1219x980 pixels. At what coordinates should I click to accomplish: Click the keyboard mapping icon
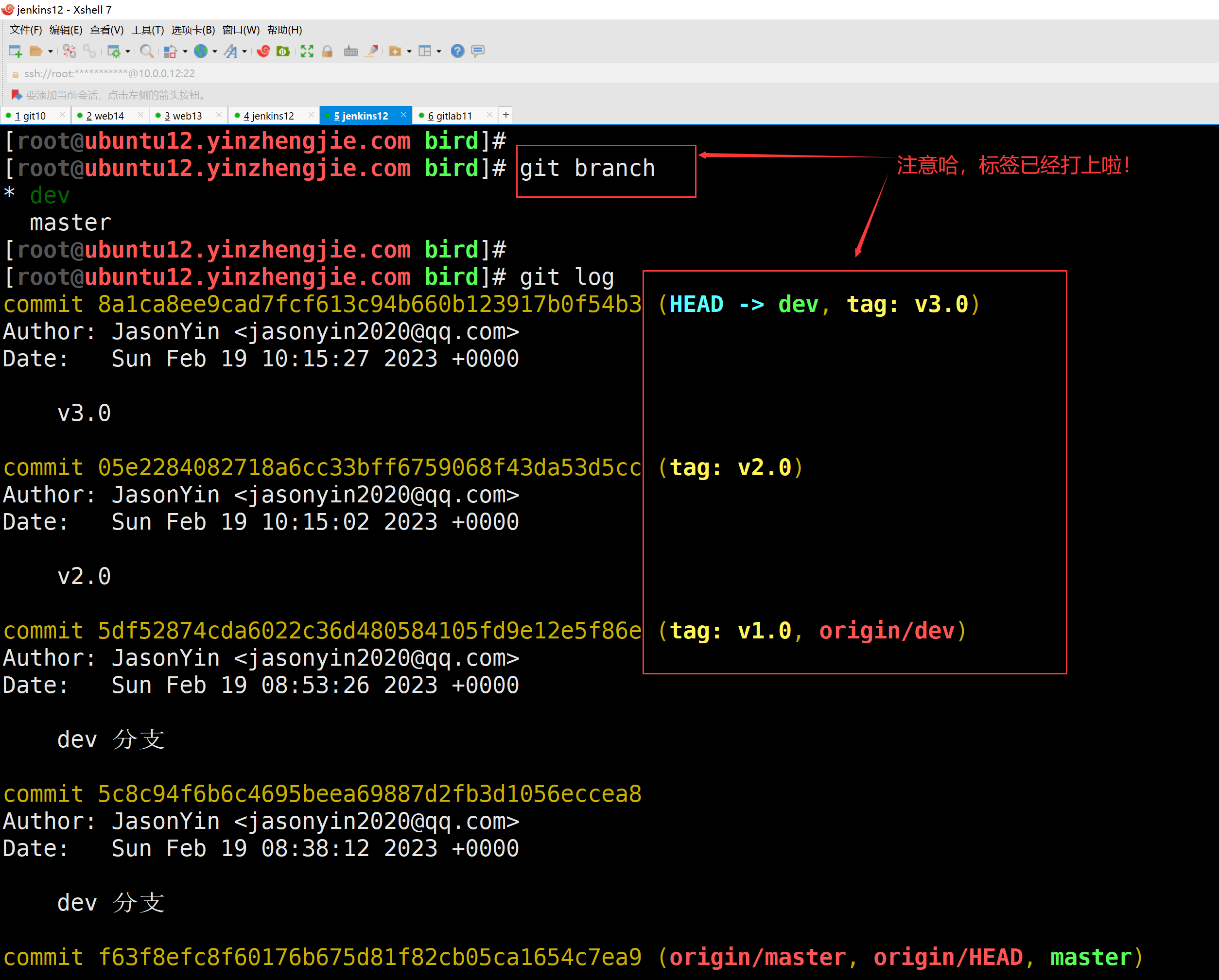pos(350,52)
